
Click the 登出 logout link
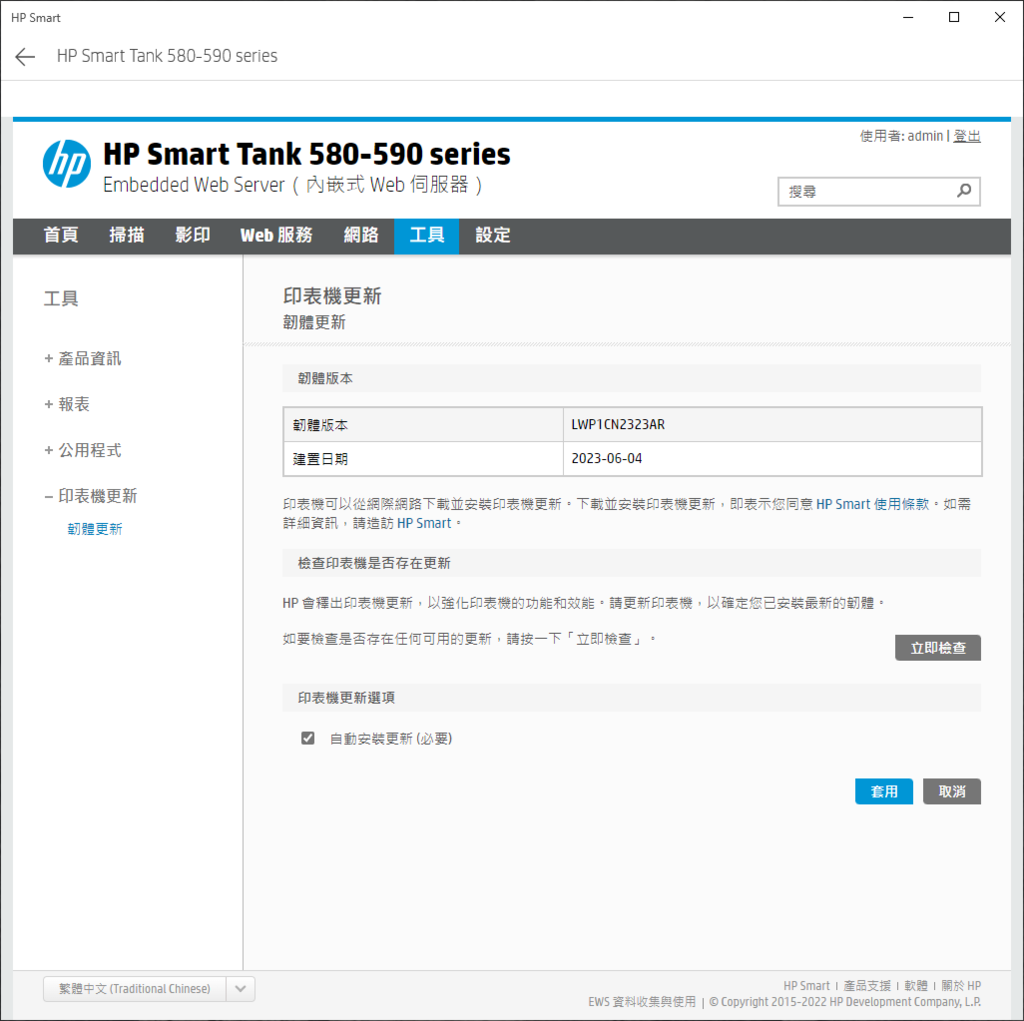[x=967, y=136]
